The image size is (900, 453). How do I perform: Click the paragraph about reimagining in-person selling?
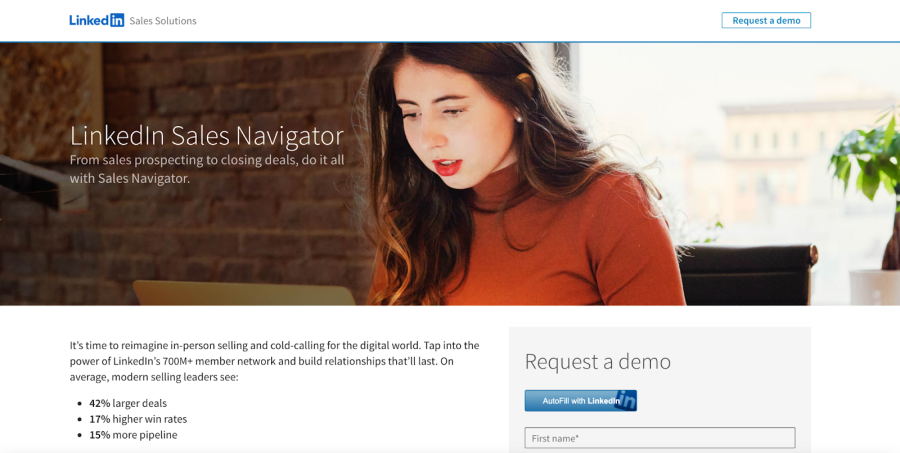(x=274, y=361)
